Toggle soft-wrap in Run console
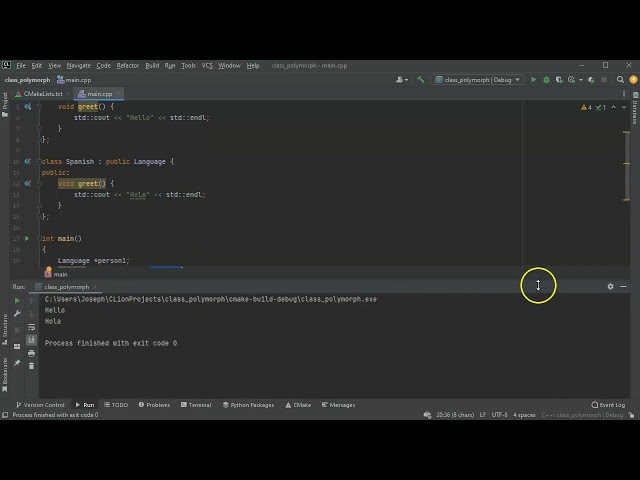 click(x=31, y=327)
